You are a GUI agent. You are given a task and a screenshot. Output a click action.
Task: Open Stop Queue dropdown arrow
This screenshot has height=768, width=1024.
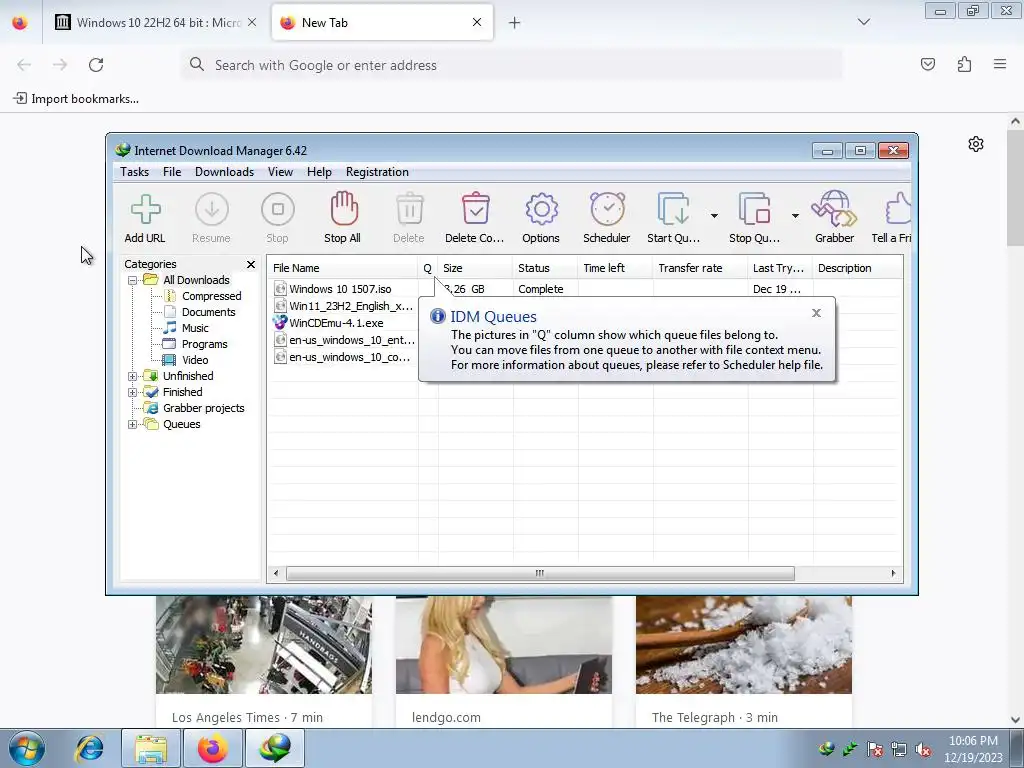[795, 216]
